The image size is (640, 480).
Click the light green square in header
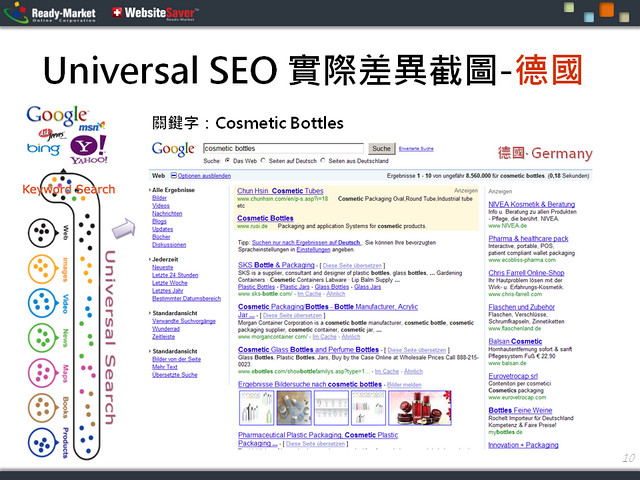pos(569,7)
